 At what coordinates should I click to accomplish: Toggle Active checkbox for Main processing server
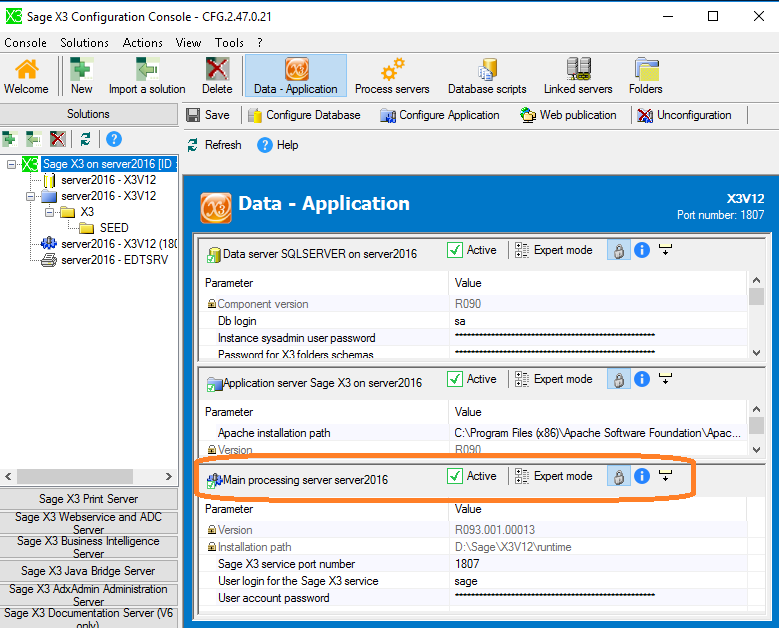tap(455, 476)
